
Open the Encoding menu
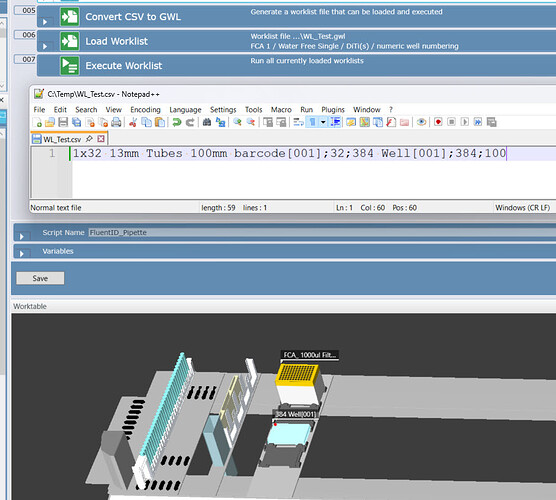(x=145, y=110)
